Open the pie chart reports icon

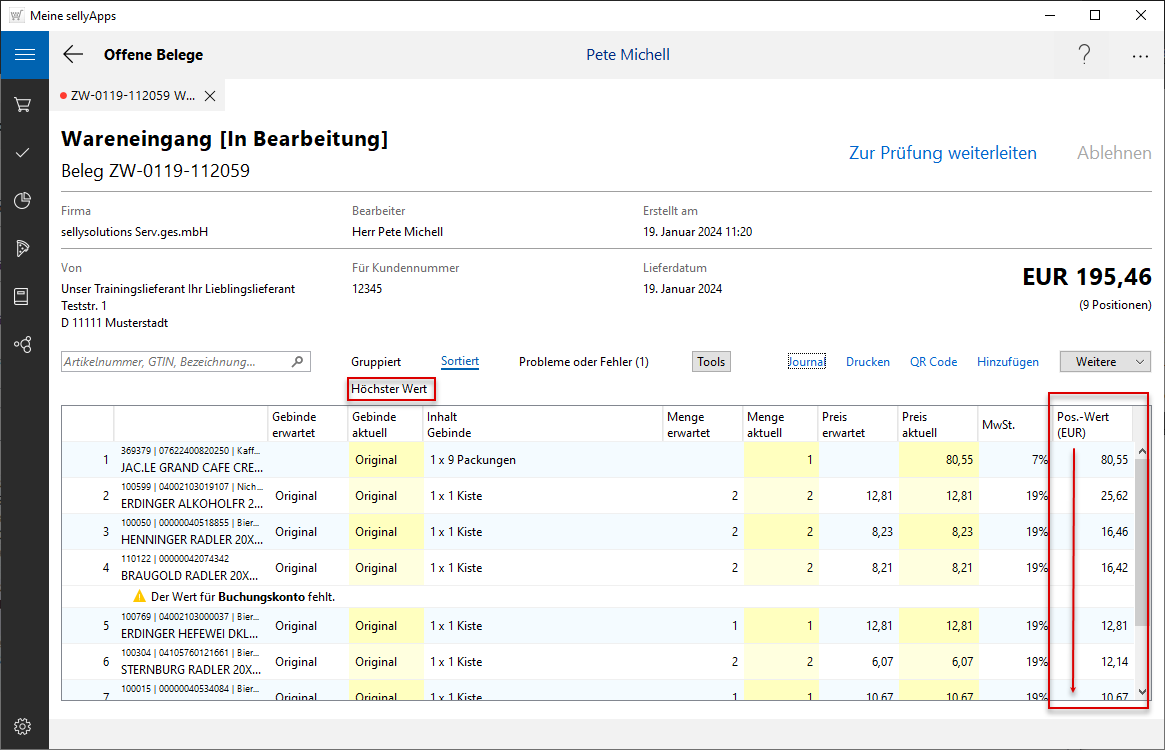(x=24, y=201)
